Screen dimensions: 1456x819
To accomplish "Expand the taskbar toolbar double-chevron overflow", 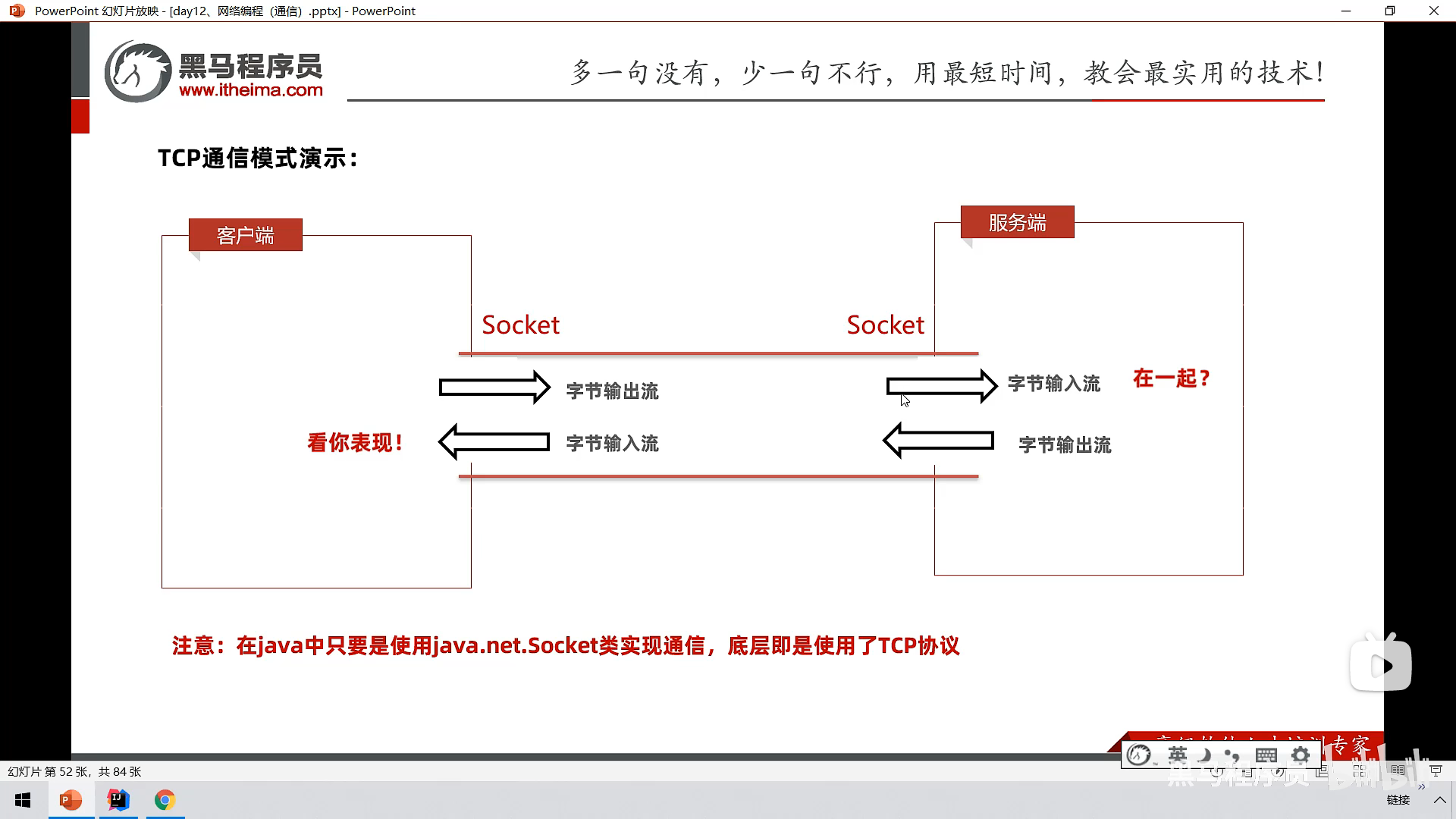I will [x=1421, y=788].
